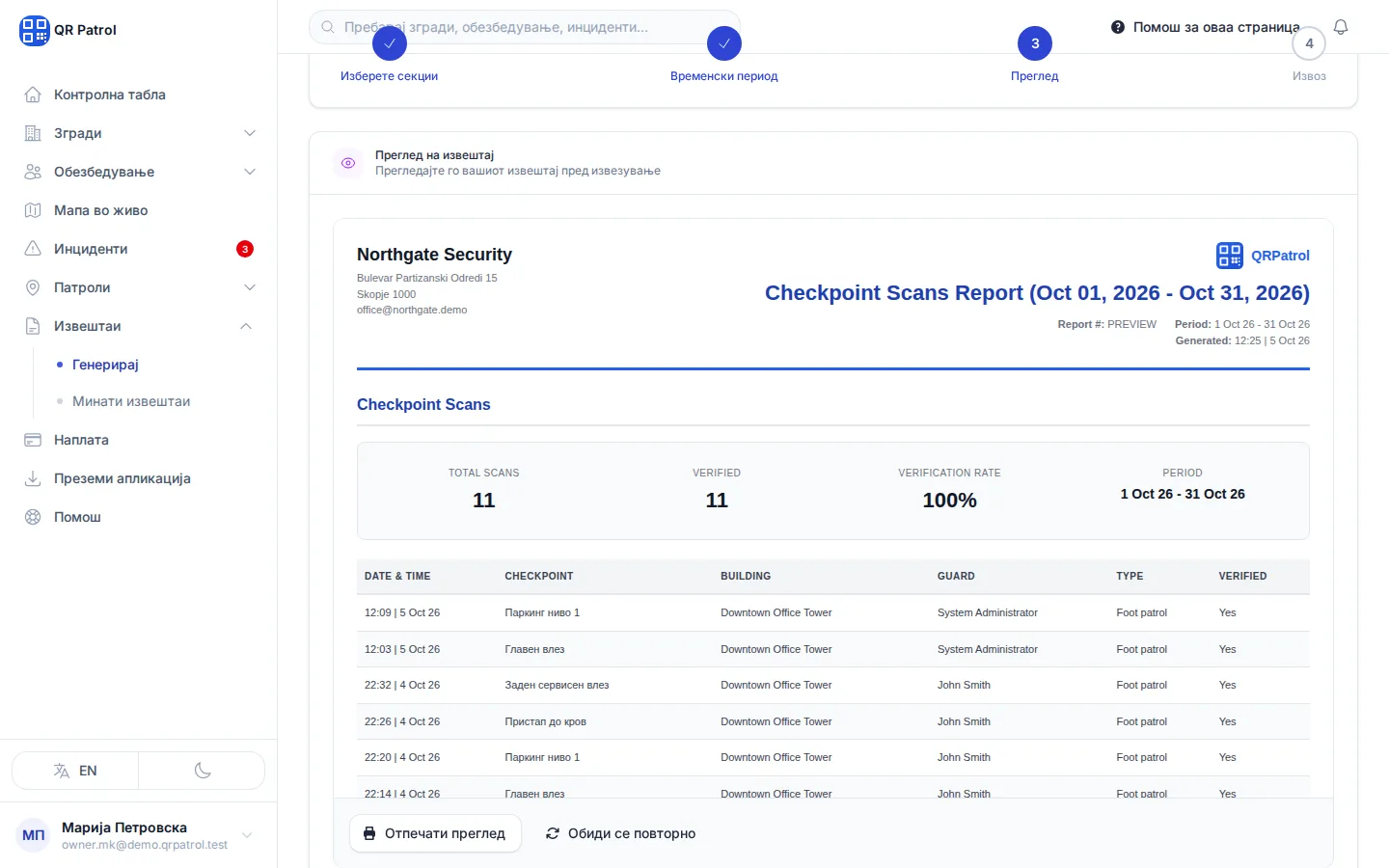This screenshot has height=868, width=1389.
Task: Switch language with EN toggle
Action: (75, 771)
